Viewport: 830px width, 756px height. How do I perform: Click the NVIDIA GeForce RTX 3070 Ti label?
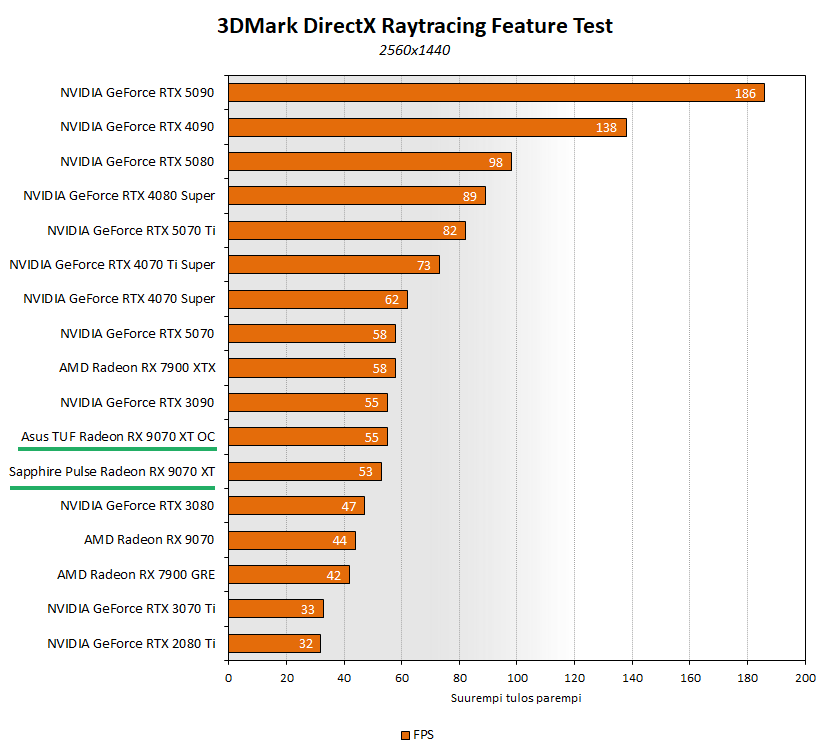click(131, 608)
